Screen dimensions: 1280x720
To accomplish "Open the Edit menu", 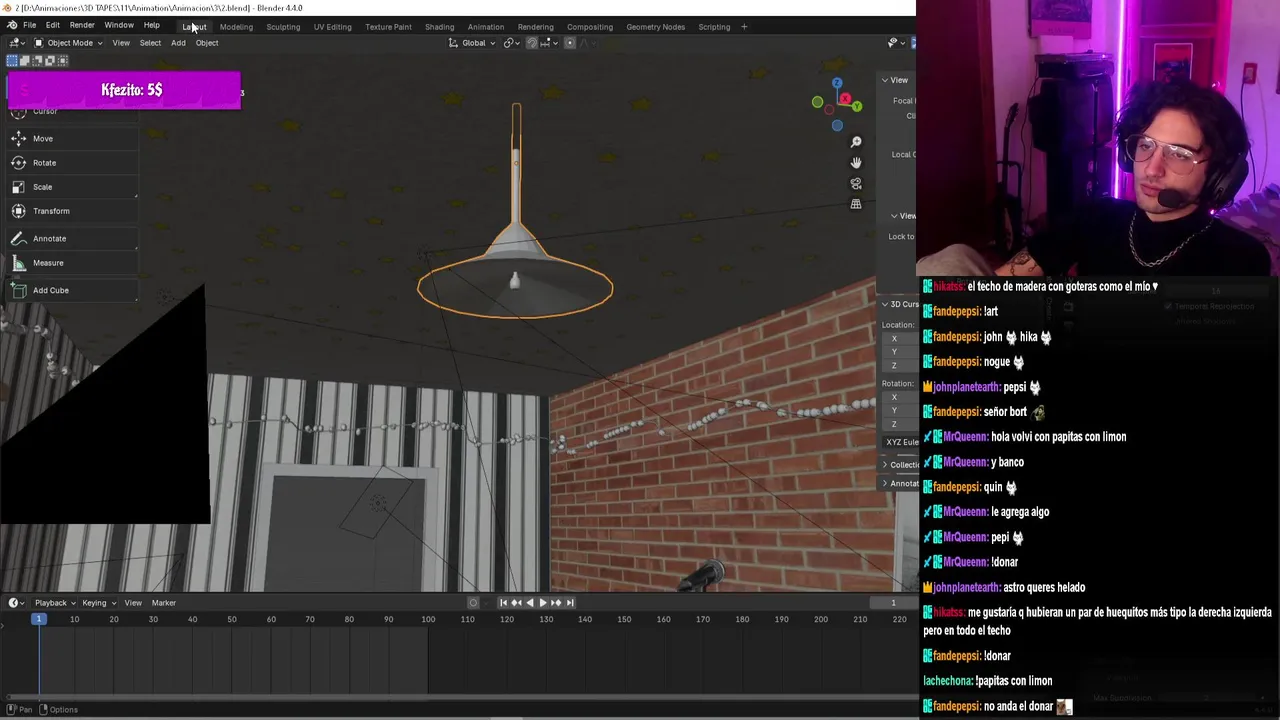I will tap(52, 26).
